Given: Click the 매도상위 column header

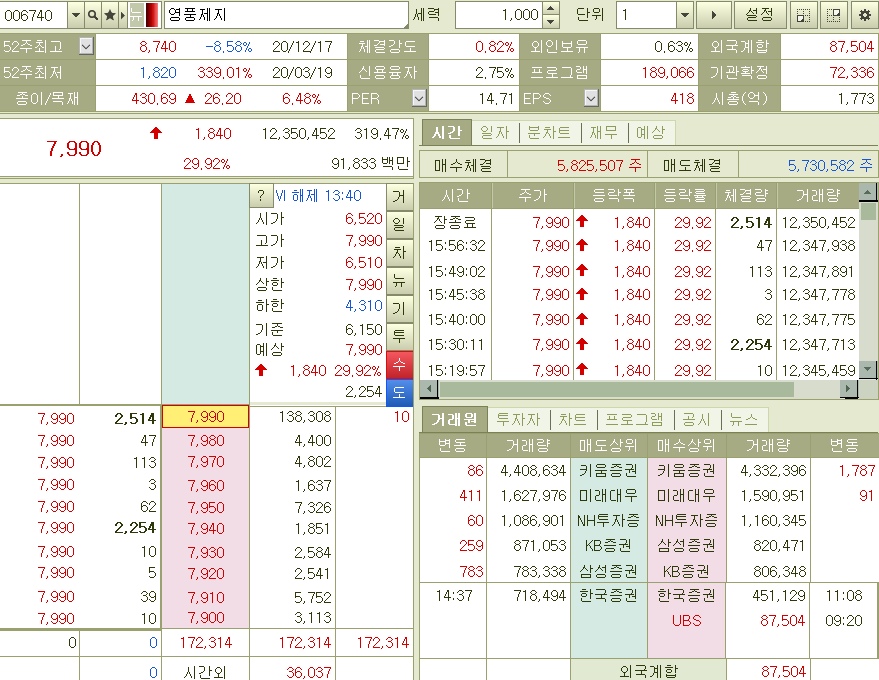Looking at the screenshot, I should pyautogui.click(x=608, y=445).
